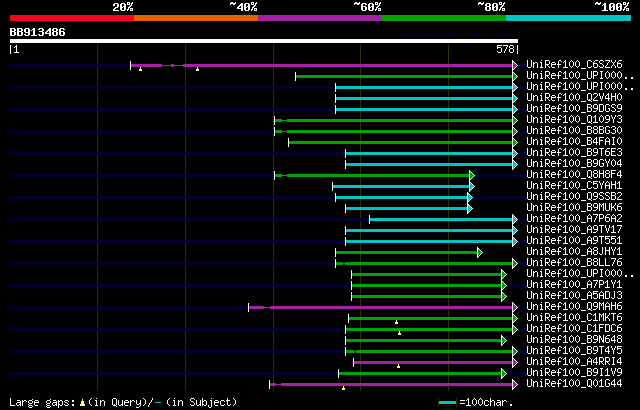Viewport: 640px width, 410px height.
Task: Open subject UniRef100_B8LL76 label
Action: [x=574, y=263]
